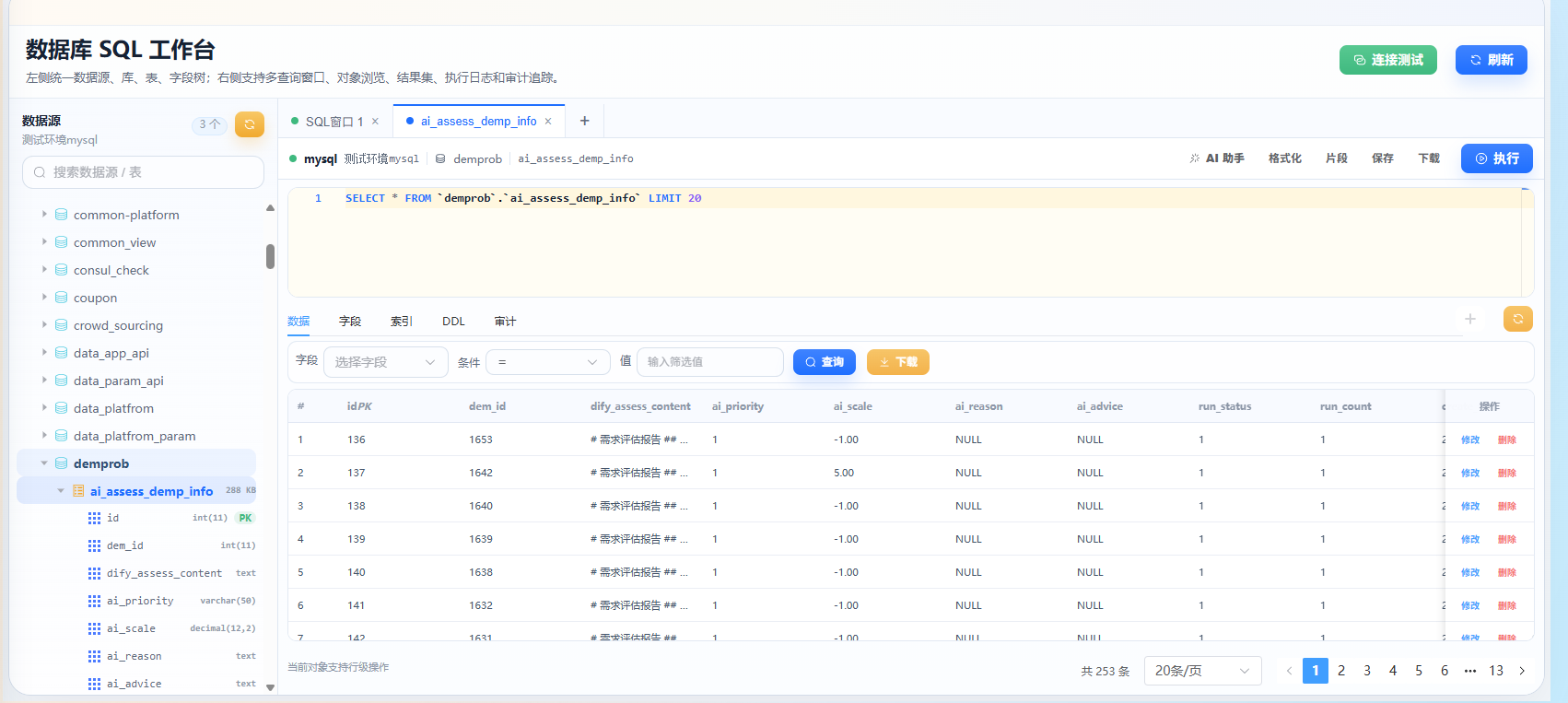Switch to the 字段 tab
The width and height of the screenshot is (1568, 703).
point(350,322)
